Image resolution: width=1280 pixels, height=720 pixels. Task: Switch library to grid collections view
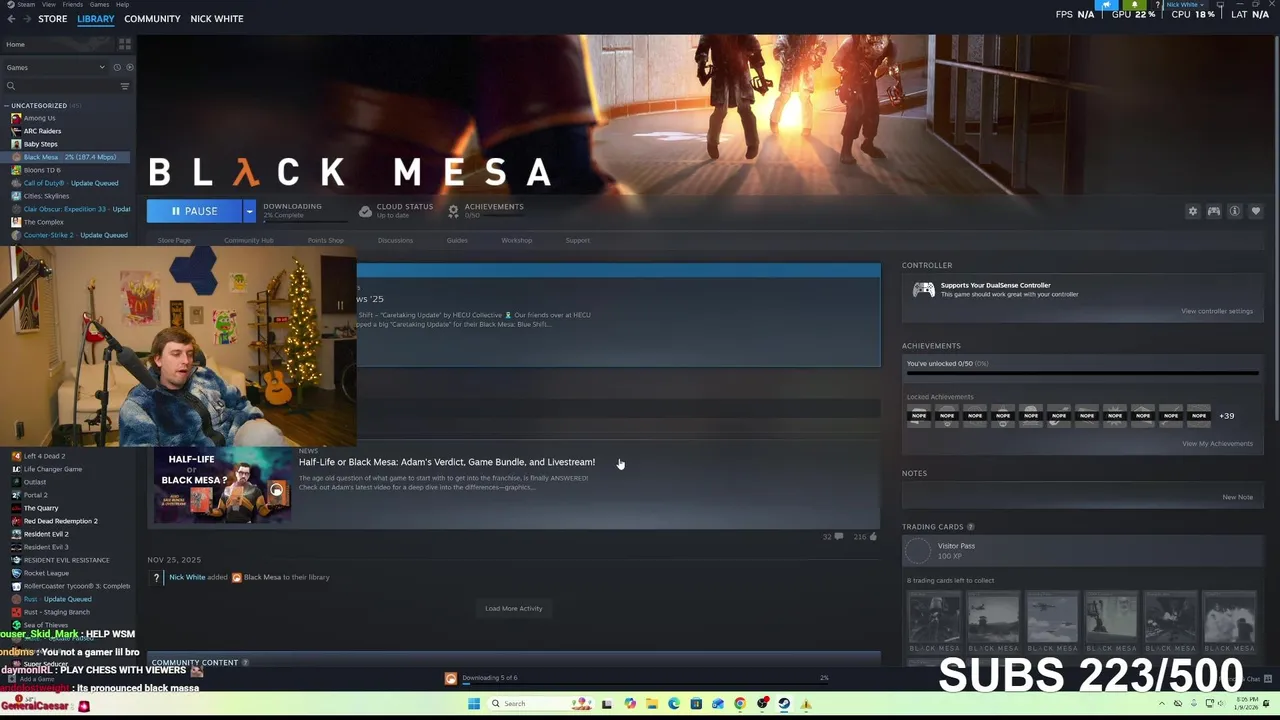pos(125,44)
